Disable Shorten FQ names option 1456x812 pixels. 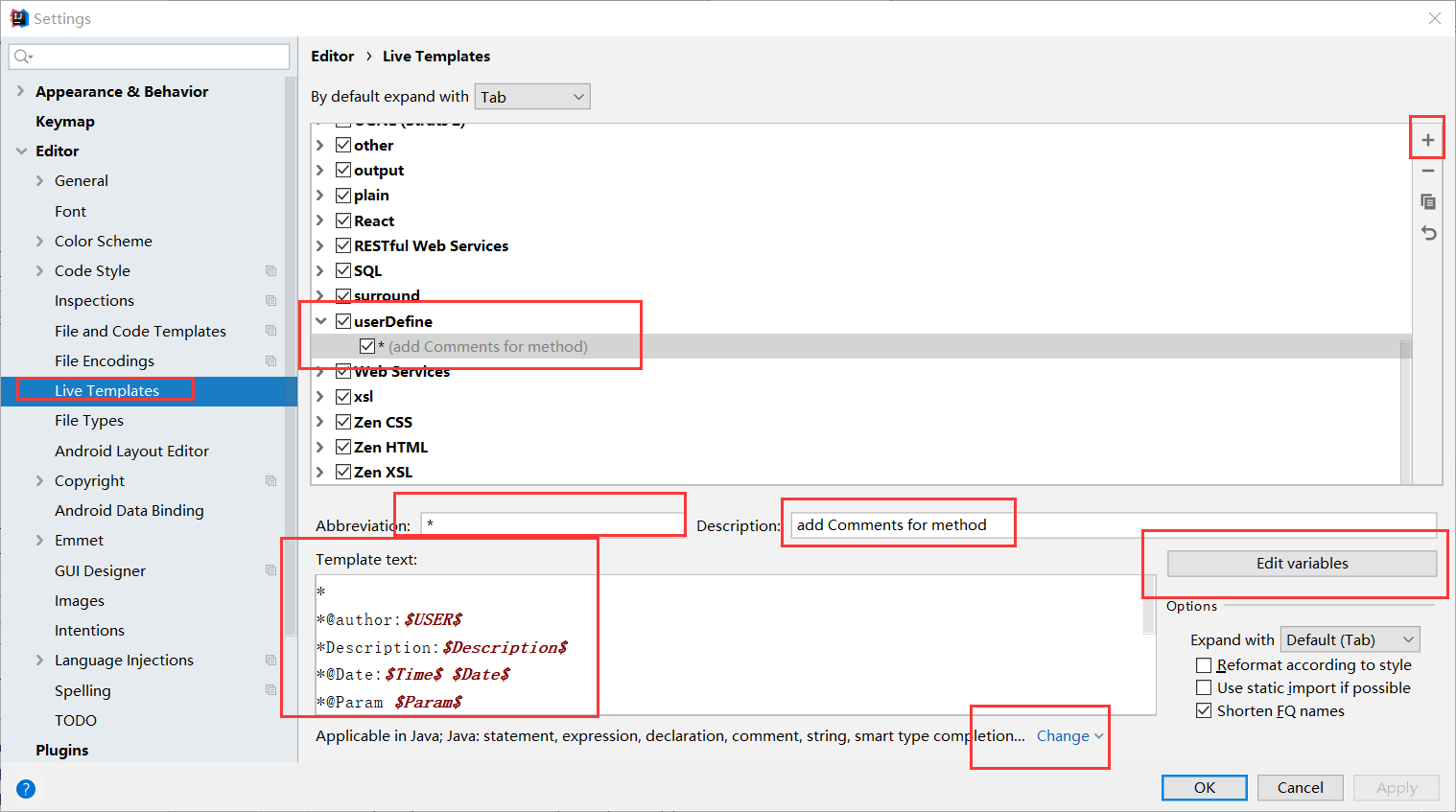click(x=1204, y=710)
